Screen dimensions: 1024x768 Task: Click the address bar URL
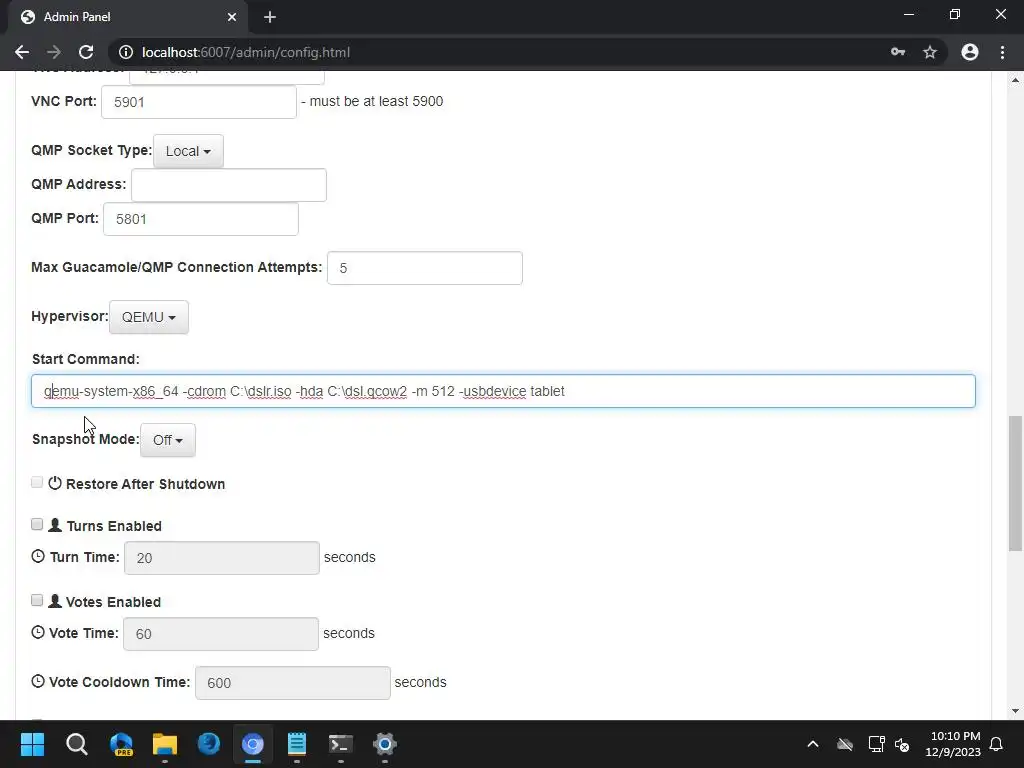click(246, 52)
